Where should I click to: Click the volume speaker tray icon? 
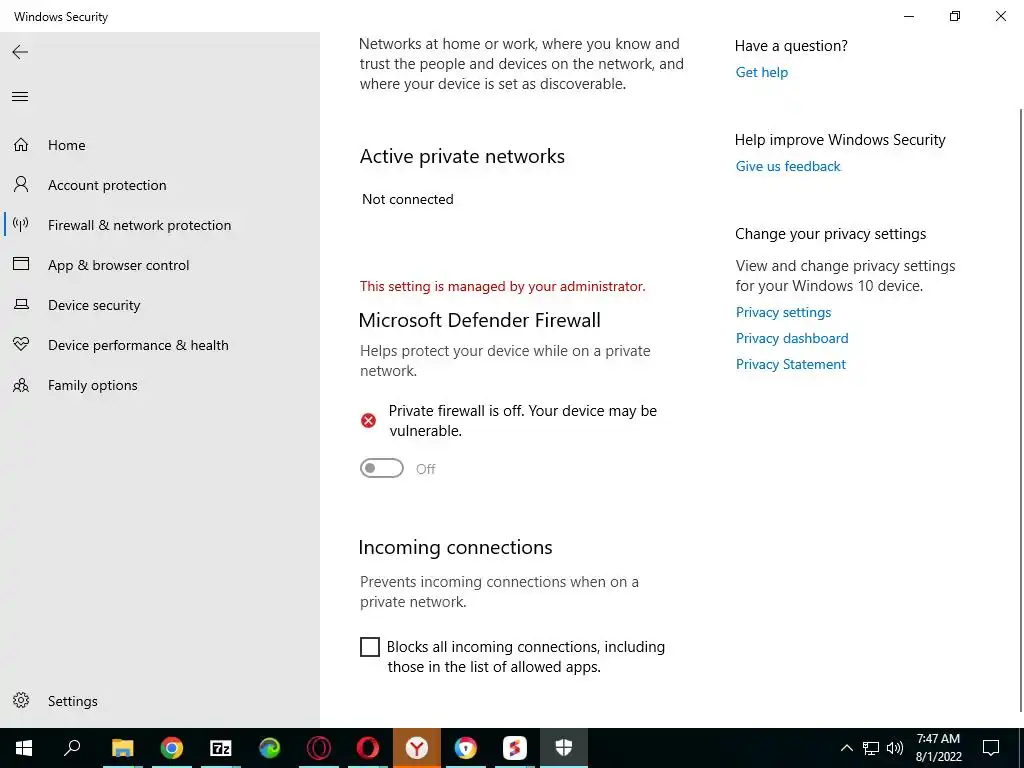895,748
